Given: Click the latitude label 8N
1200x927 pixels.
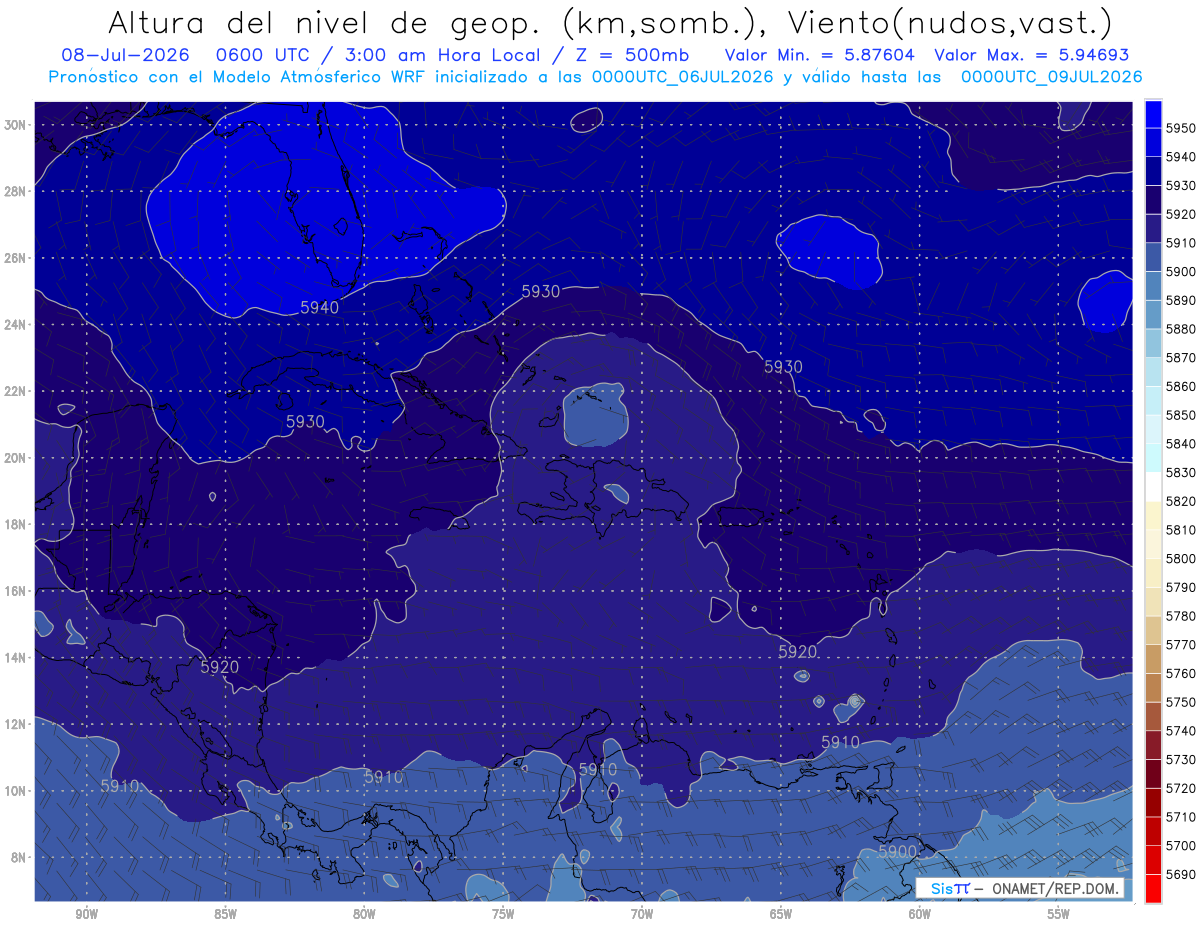Looking at the screenshot, I should point(18,858).
